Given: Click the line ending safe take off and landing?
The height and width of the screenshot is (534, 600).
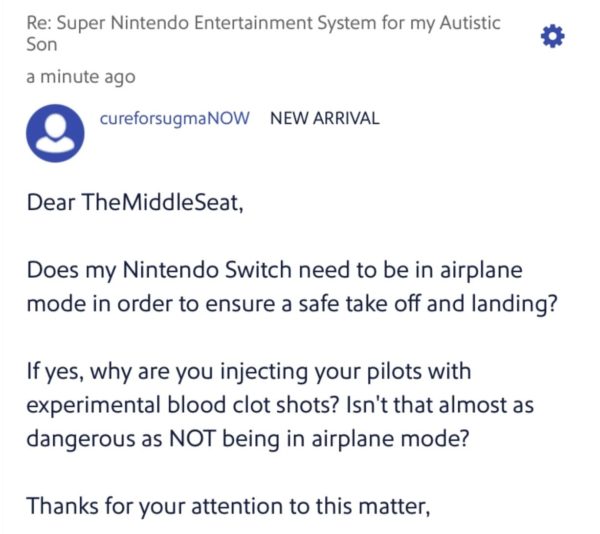Looking at the screenshot, I should coord(292,304).
